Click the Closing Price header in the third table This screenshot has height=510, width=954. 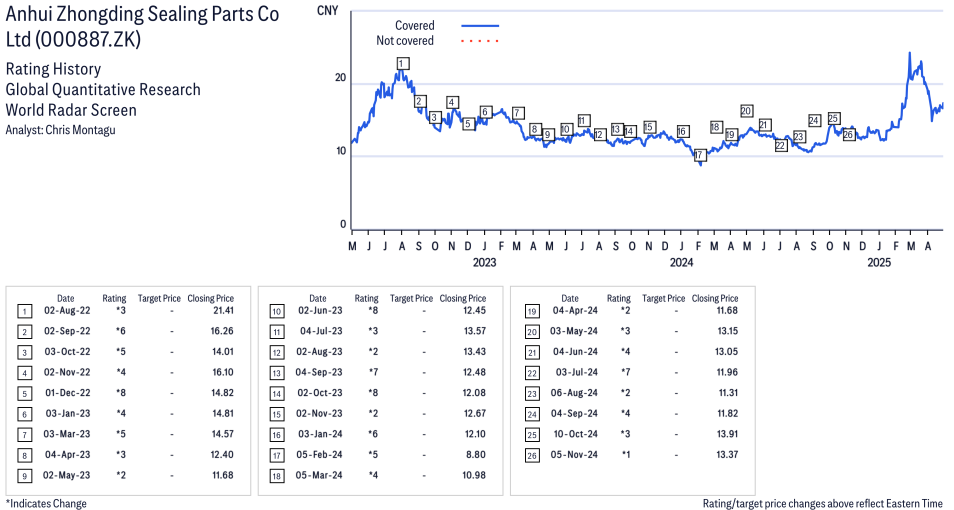tap(715, 298)
